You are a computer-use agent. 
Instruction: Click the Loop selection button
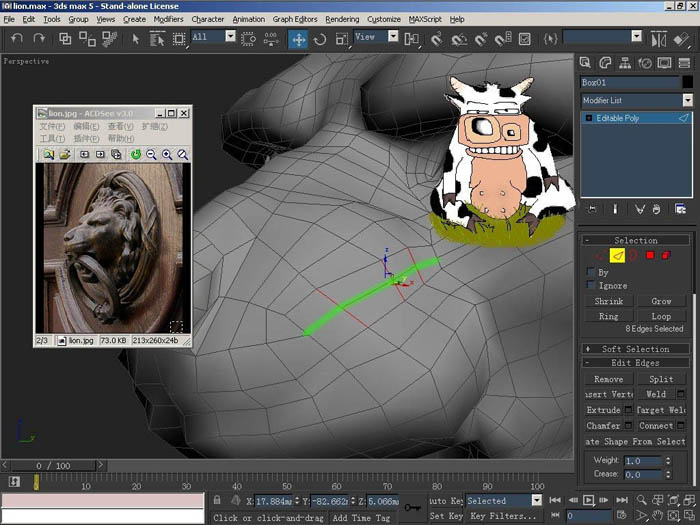click(x=661, y=316)
